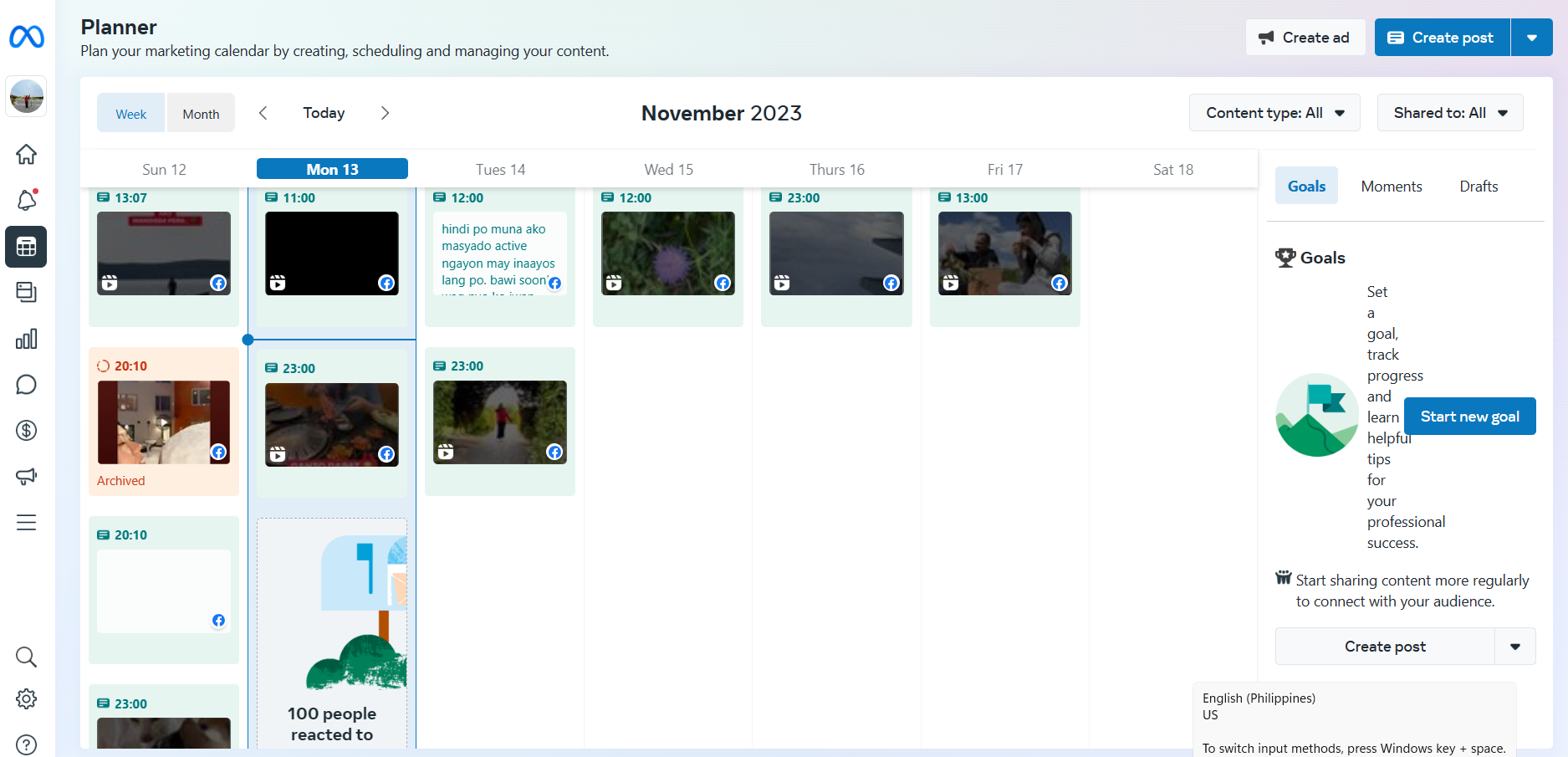Click the blue Create post button
The width and height of the screenshot is (1568, 757).
click(x=1442, y=38)
